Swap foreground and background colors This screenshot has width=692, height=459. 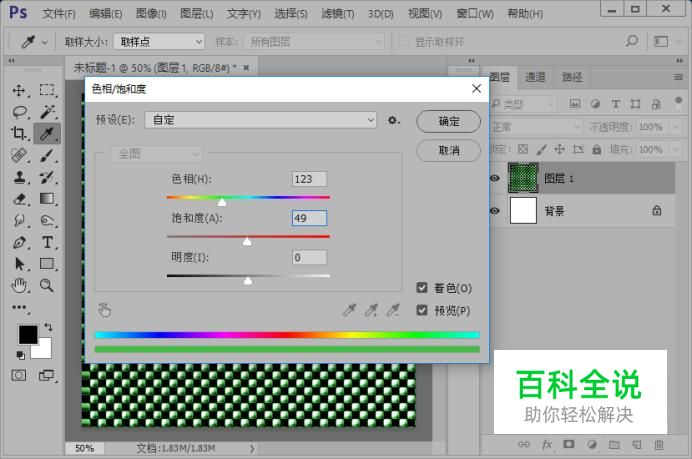(x=48, y=327)
